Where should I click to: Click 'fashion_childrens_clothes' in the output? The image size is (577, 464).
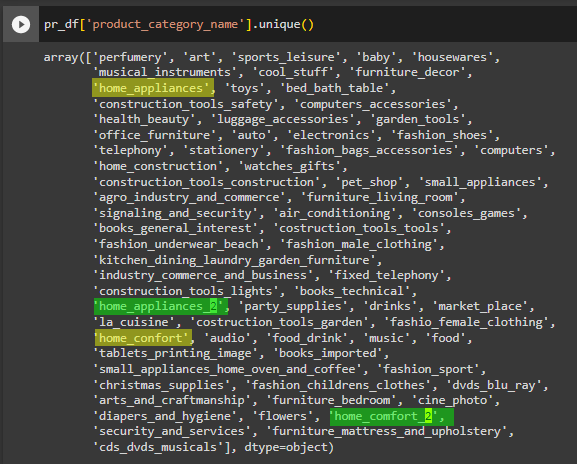(338, 386)
